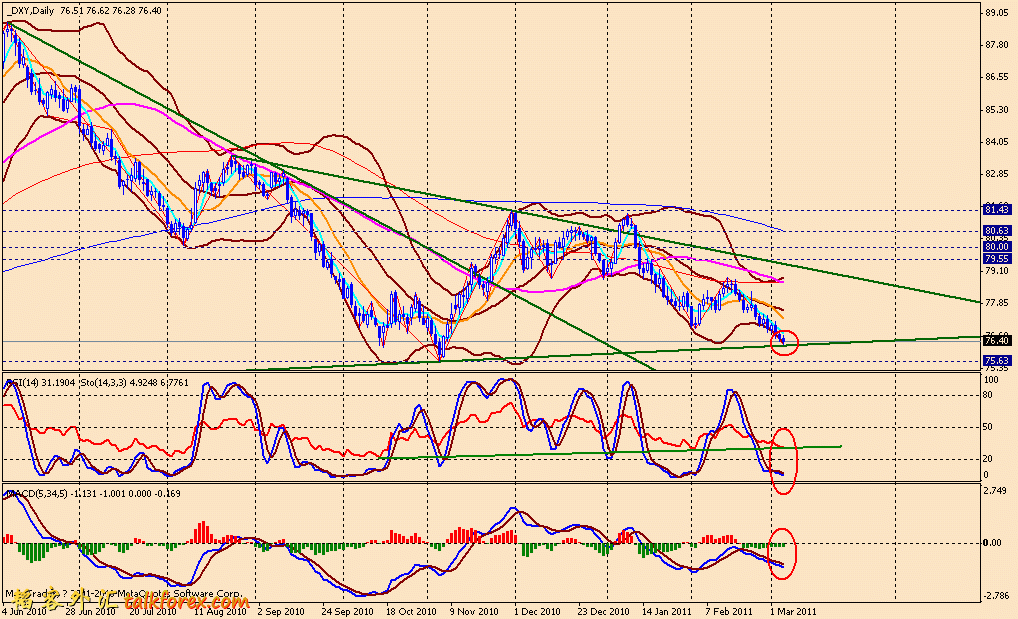Click the current price tag 76.40
Viewport: 1018px width, 619px height.
click(997, 340)
